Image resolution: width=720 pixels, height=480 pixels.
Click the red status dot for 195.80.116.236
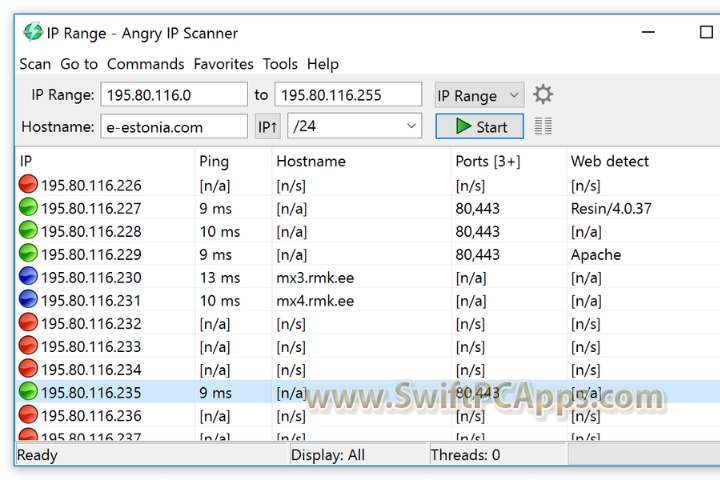pos(28,414)
